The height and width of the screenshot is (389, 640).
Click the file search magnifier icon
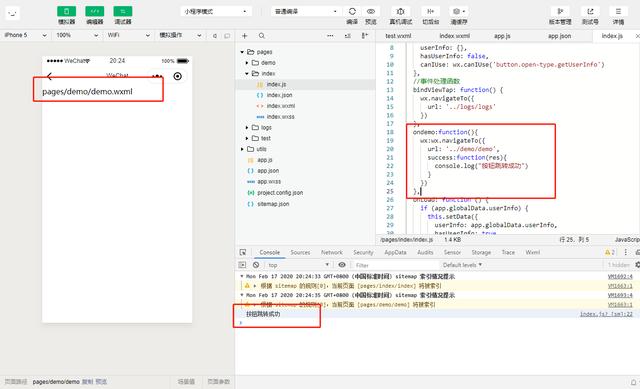pos(262,36)
